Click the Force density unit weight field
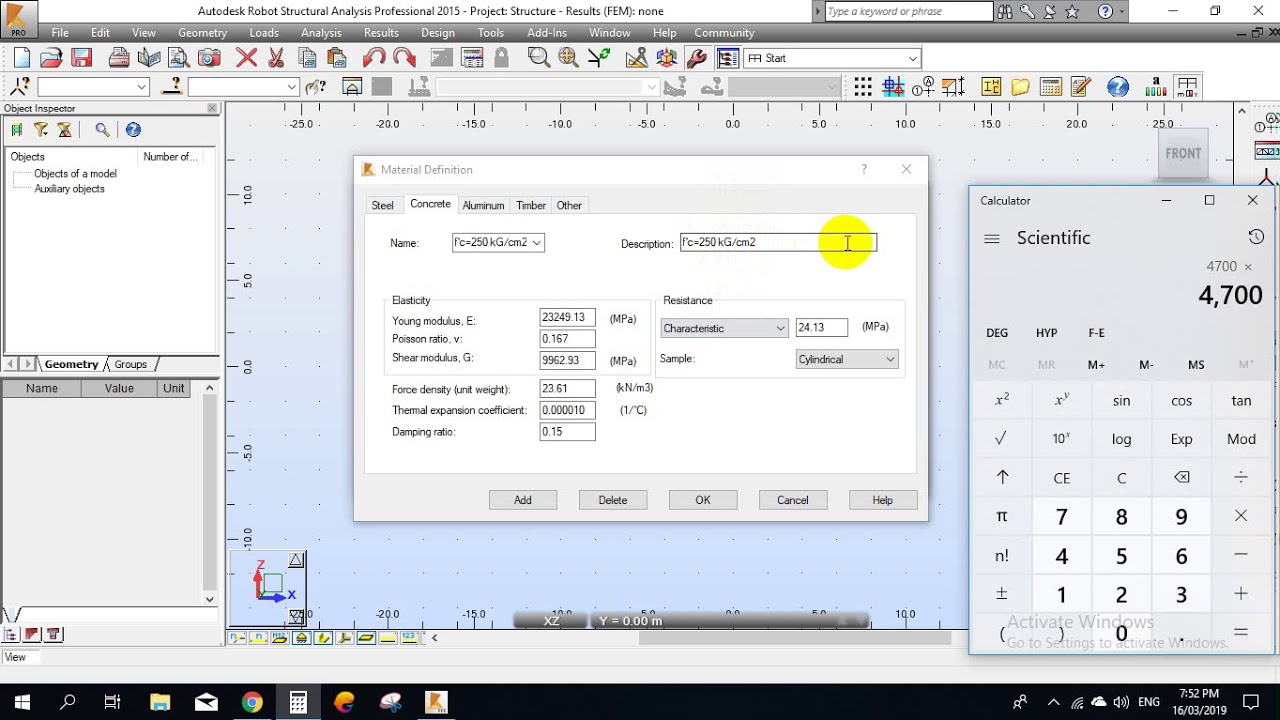This screenshot has width=1280, height=720. 567,388
